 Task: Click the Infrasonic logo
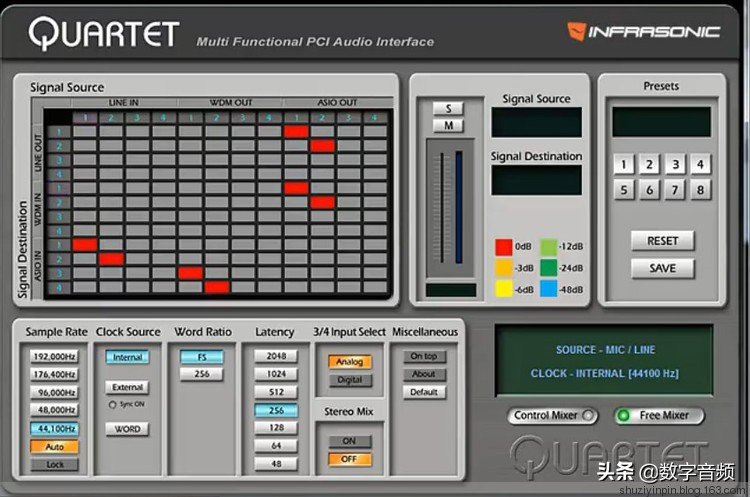coord(643,31)
